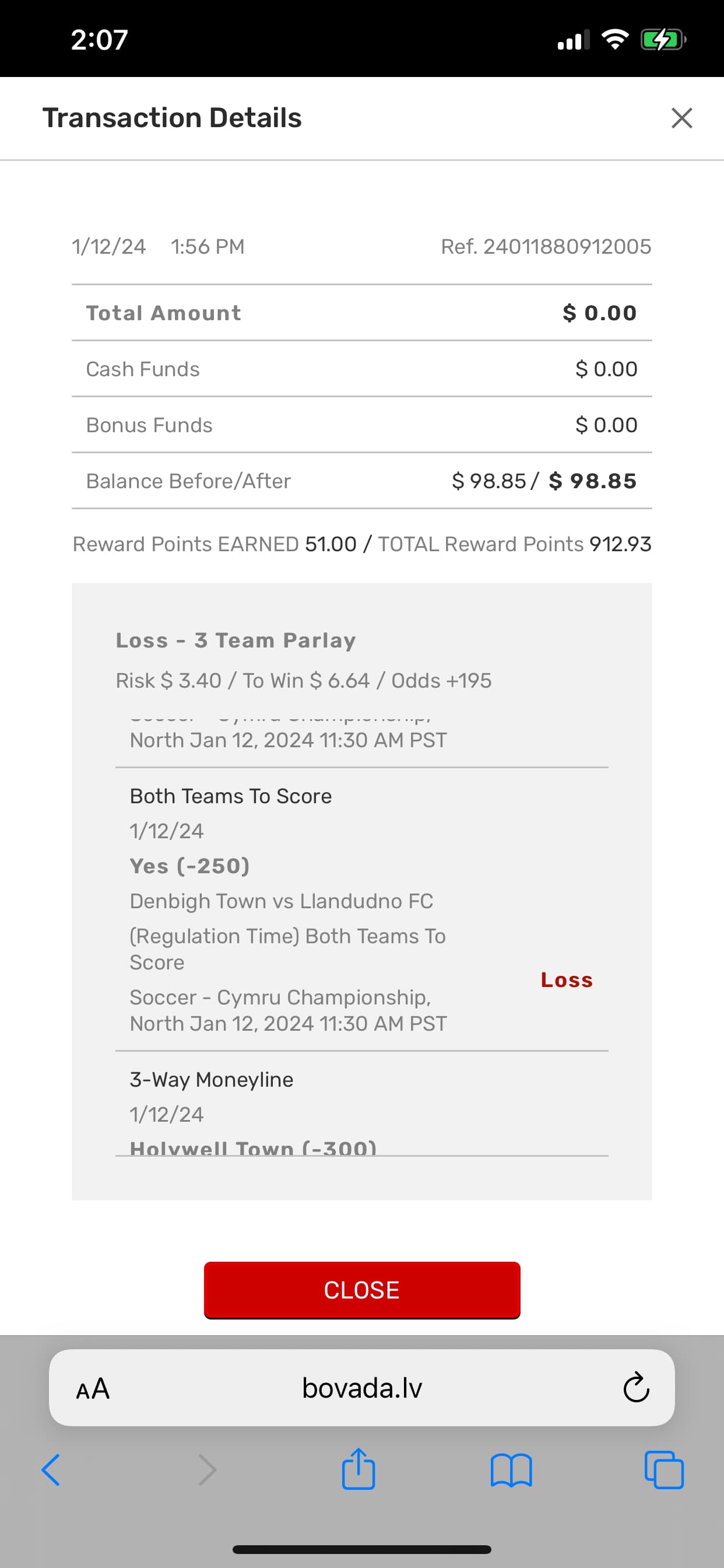Image resolution: width=724 pixels, height=1568 pixels.
Task: Tap Safari's back arrow
Action: point(51,1470)
